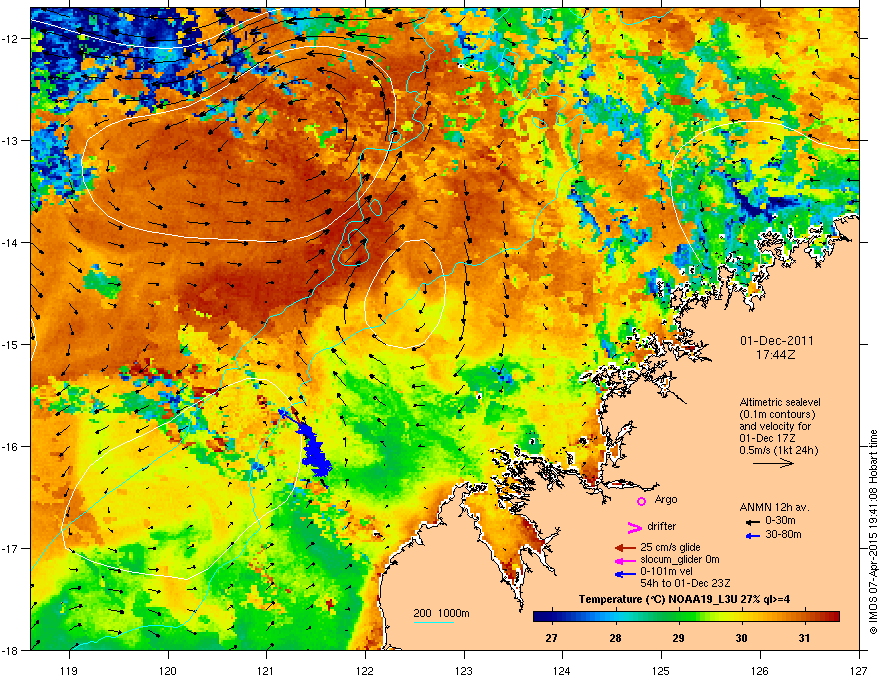The image size is (880, 680).
Task: Click the 'slocum_glider 0m' legend label
Action: click(680, 559)
